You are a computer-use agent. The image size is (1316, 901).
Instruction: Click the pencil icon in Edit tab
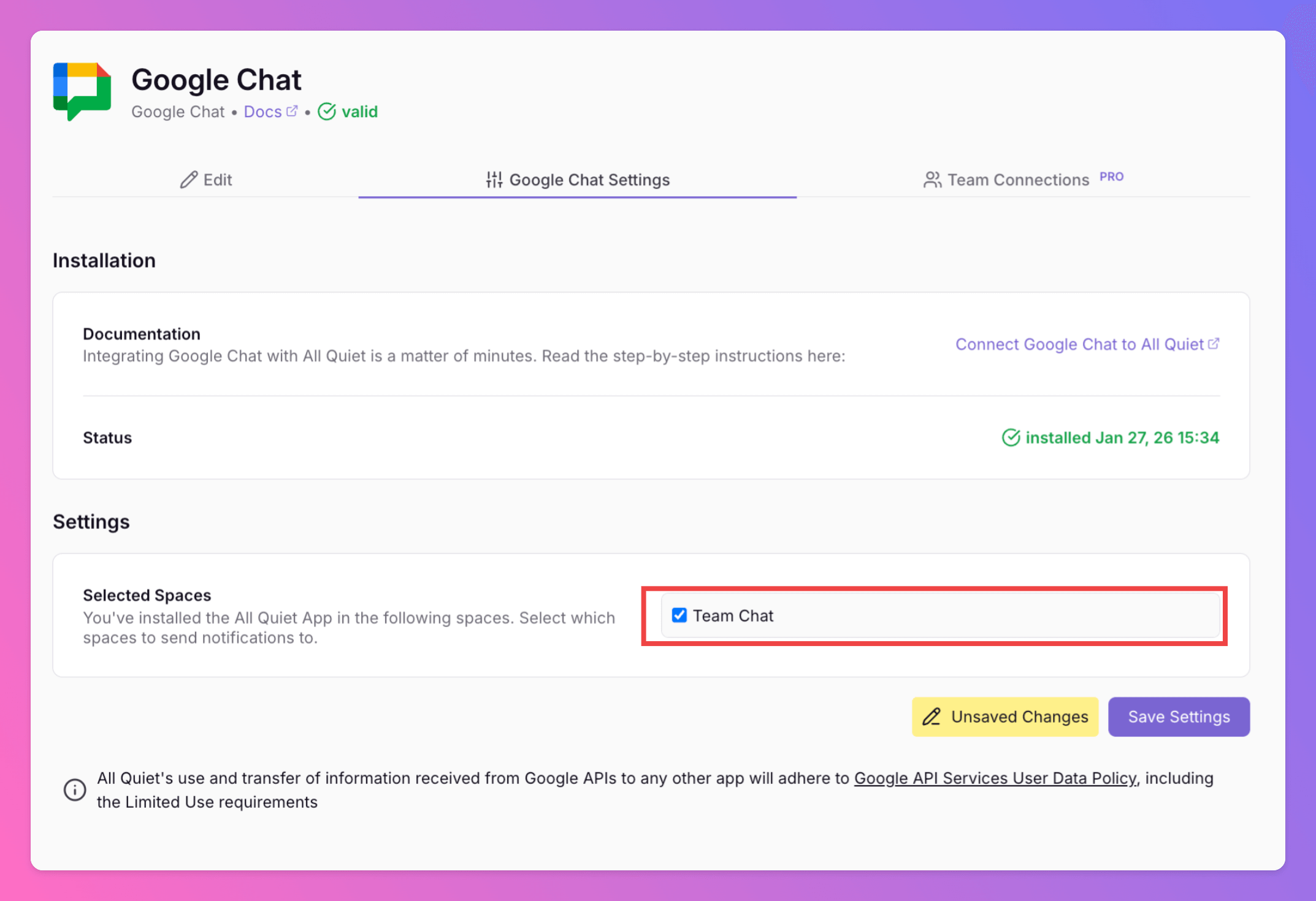coord(188,180)
